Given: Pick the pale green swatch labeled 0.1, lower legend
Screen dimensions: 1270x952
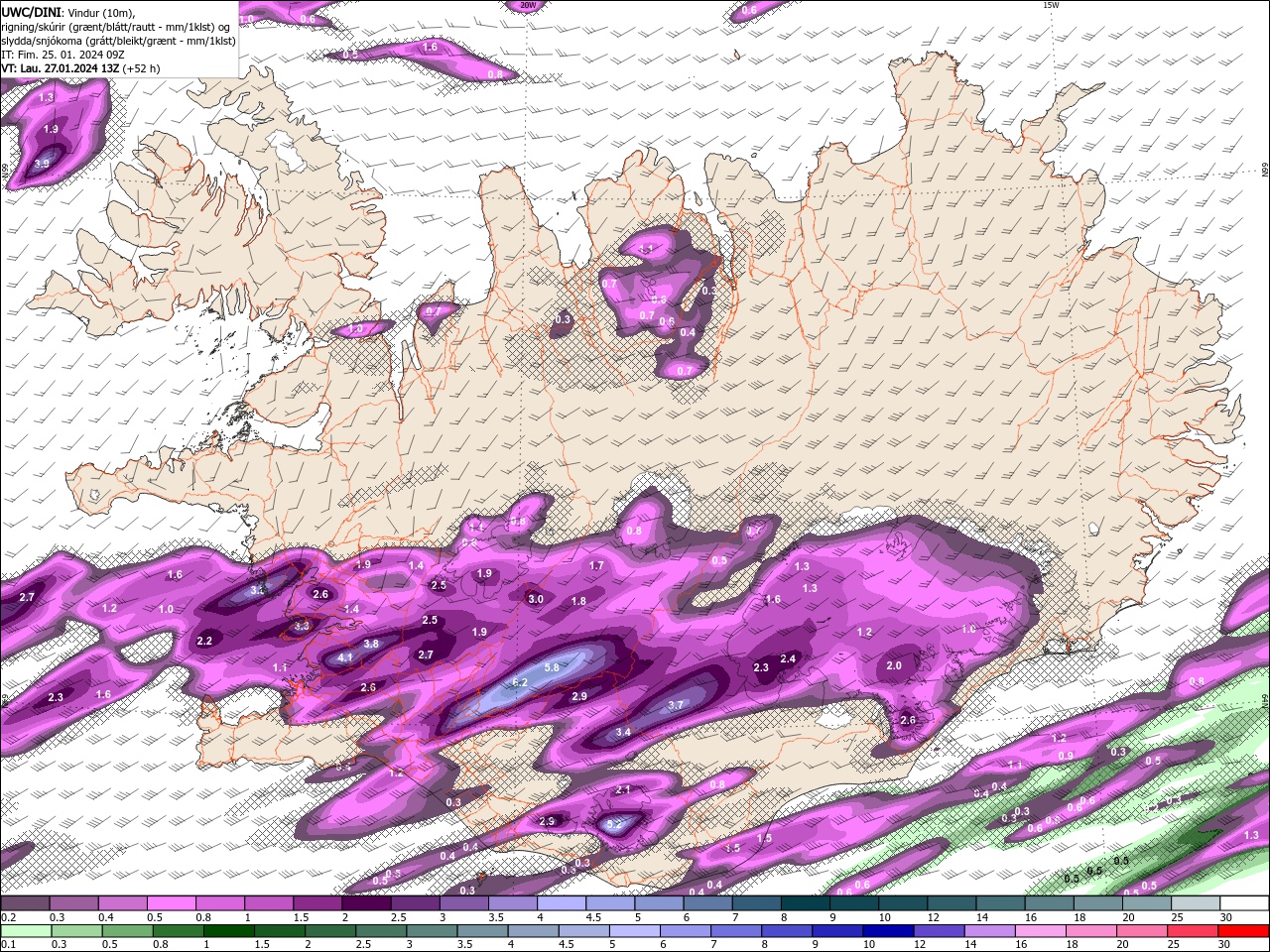Looking at the screenshot, I should (x=26, y=931).
